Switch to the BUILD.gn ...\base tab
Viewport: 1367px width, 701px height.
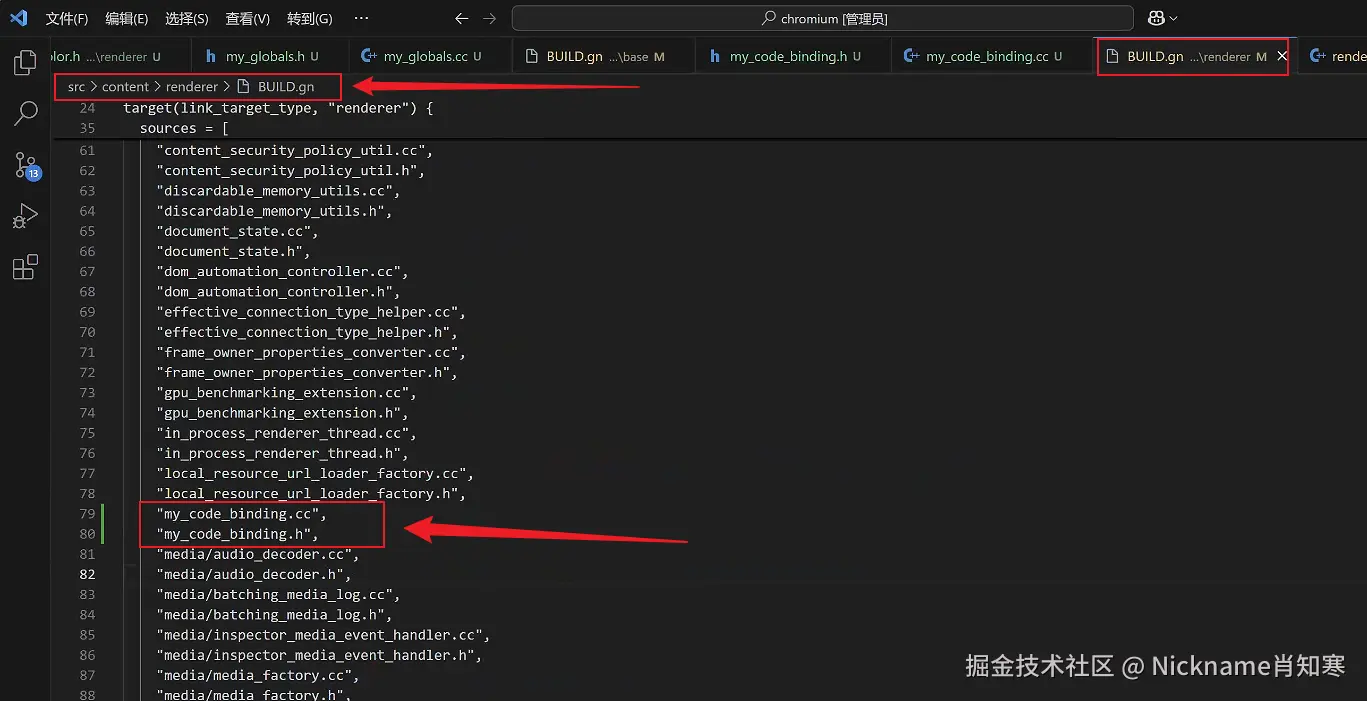603,57
